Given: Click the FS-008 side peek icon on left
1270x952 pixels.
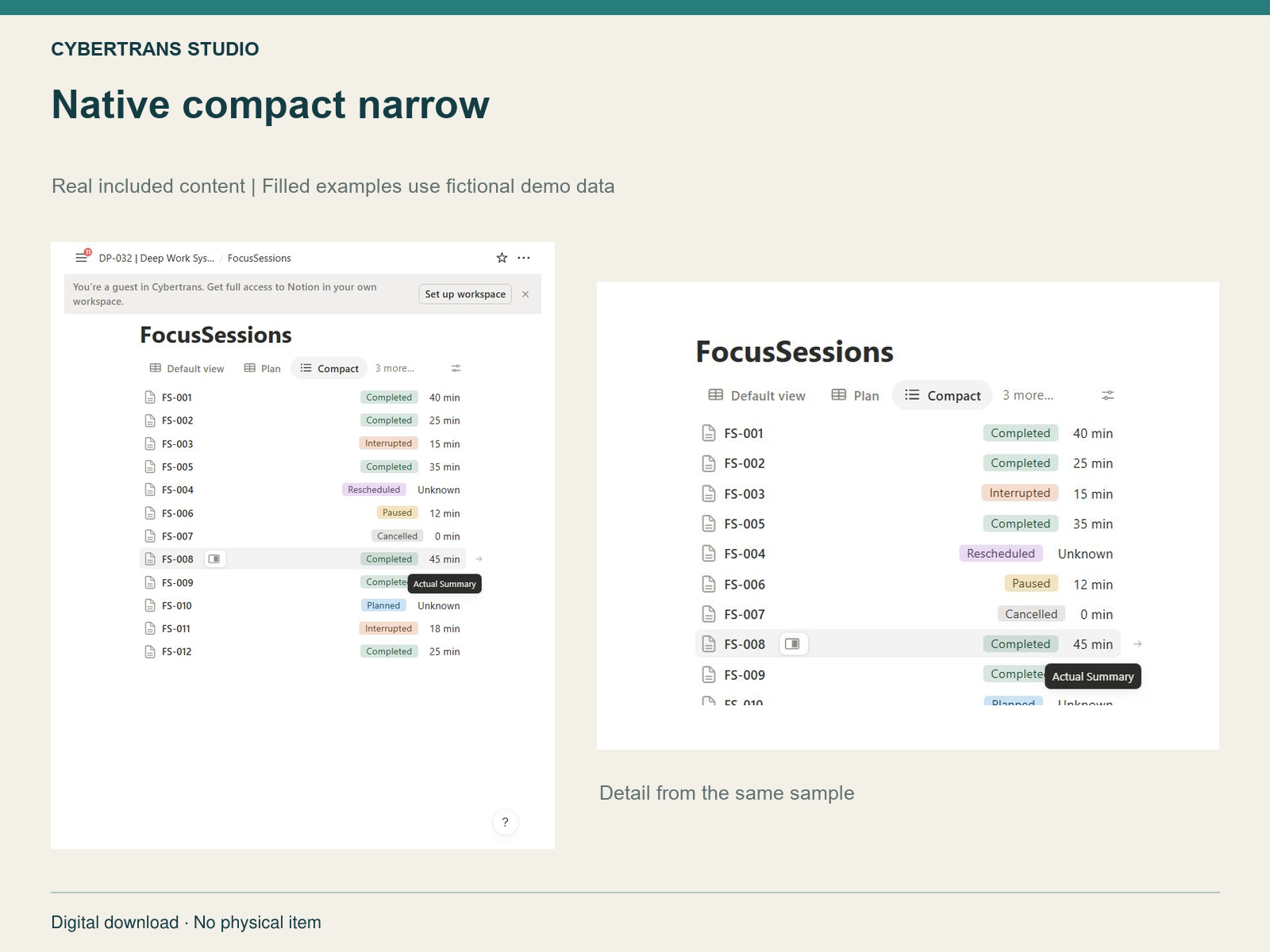Looking at the screenshot, I should tap(214, 559).
